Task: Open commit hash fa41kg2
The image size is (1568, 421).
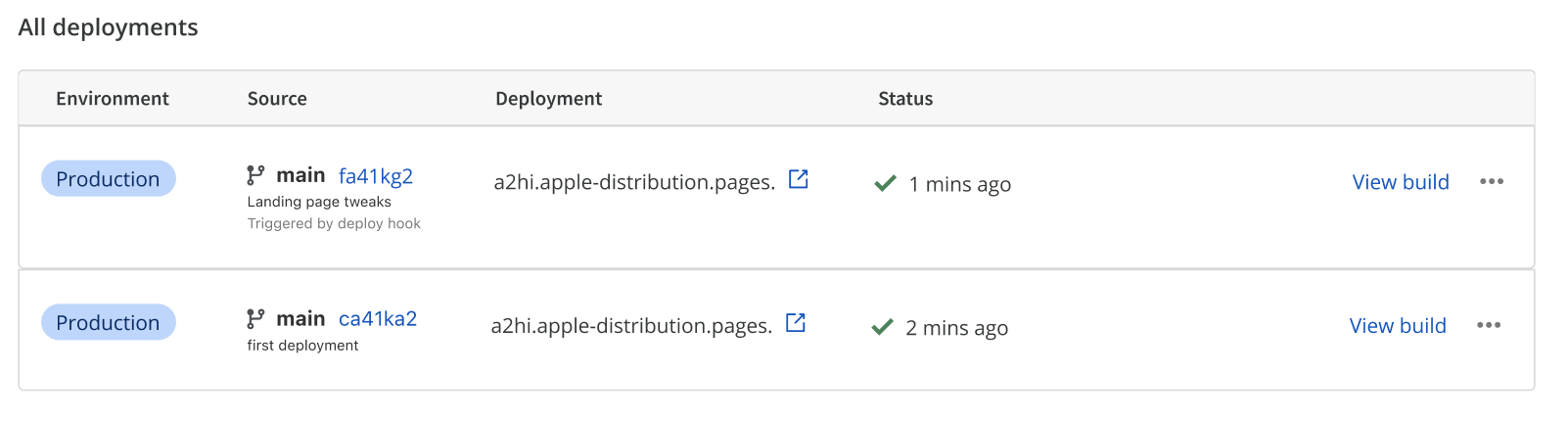Action: (x=376, y=176)
